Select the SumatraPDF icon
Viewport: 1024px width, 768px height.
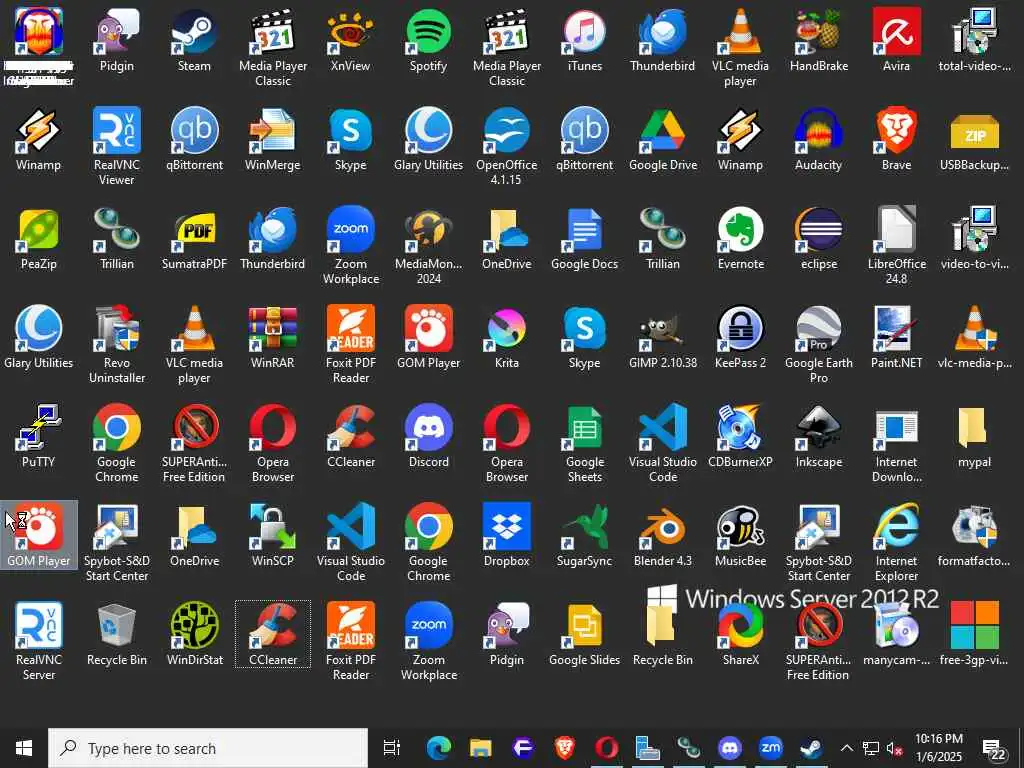pyautogui.click(x=194, y=239)
